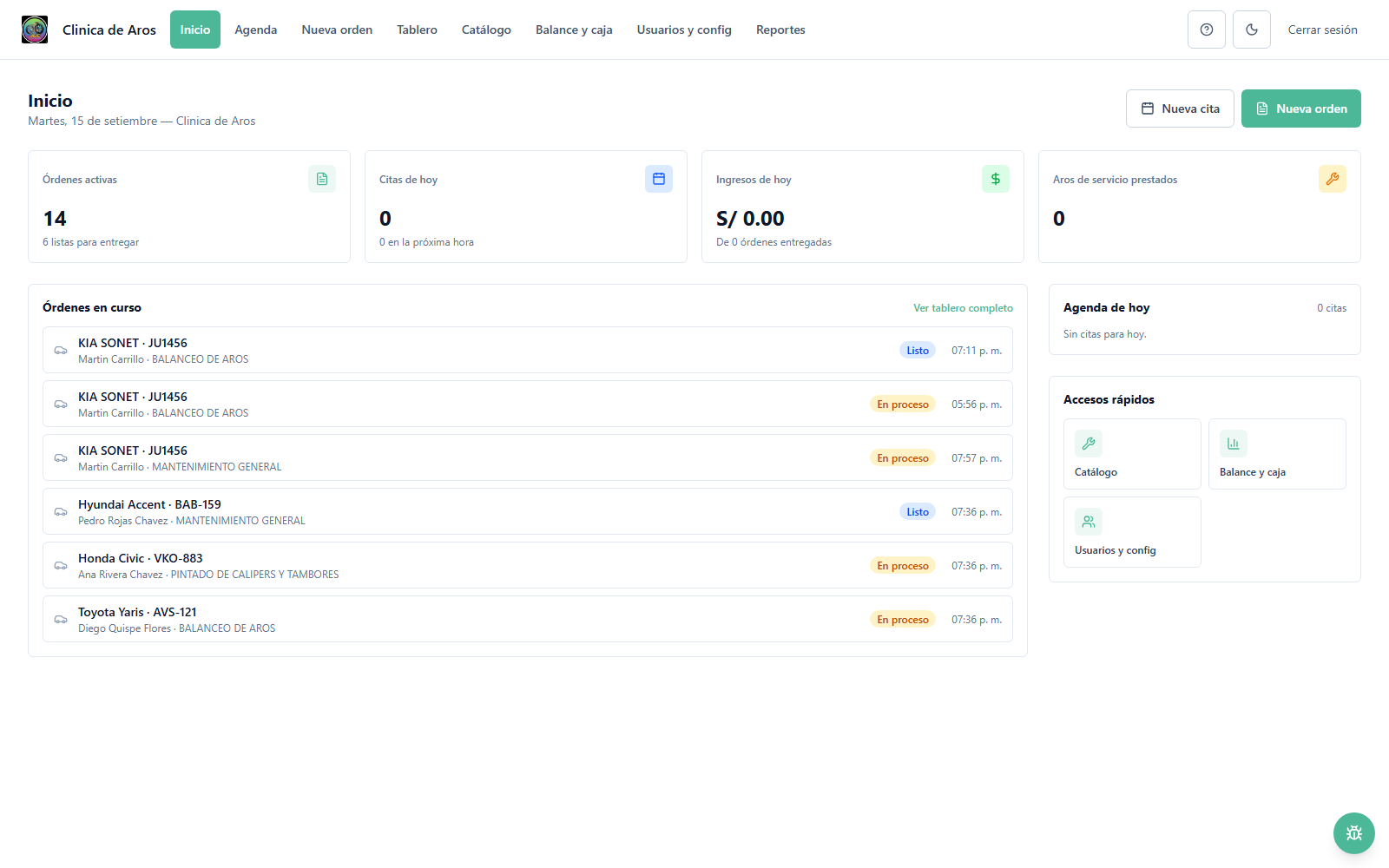
Task: Open the Reportes section
Action: point(780,30)
